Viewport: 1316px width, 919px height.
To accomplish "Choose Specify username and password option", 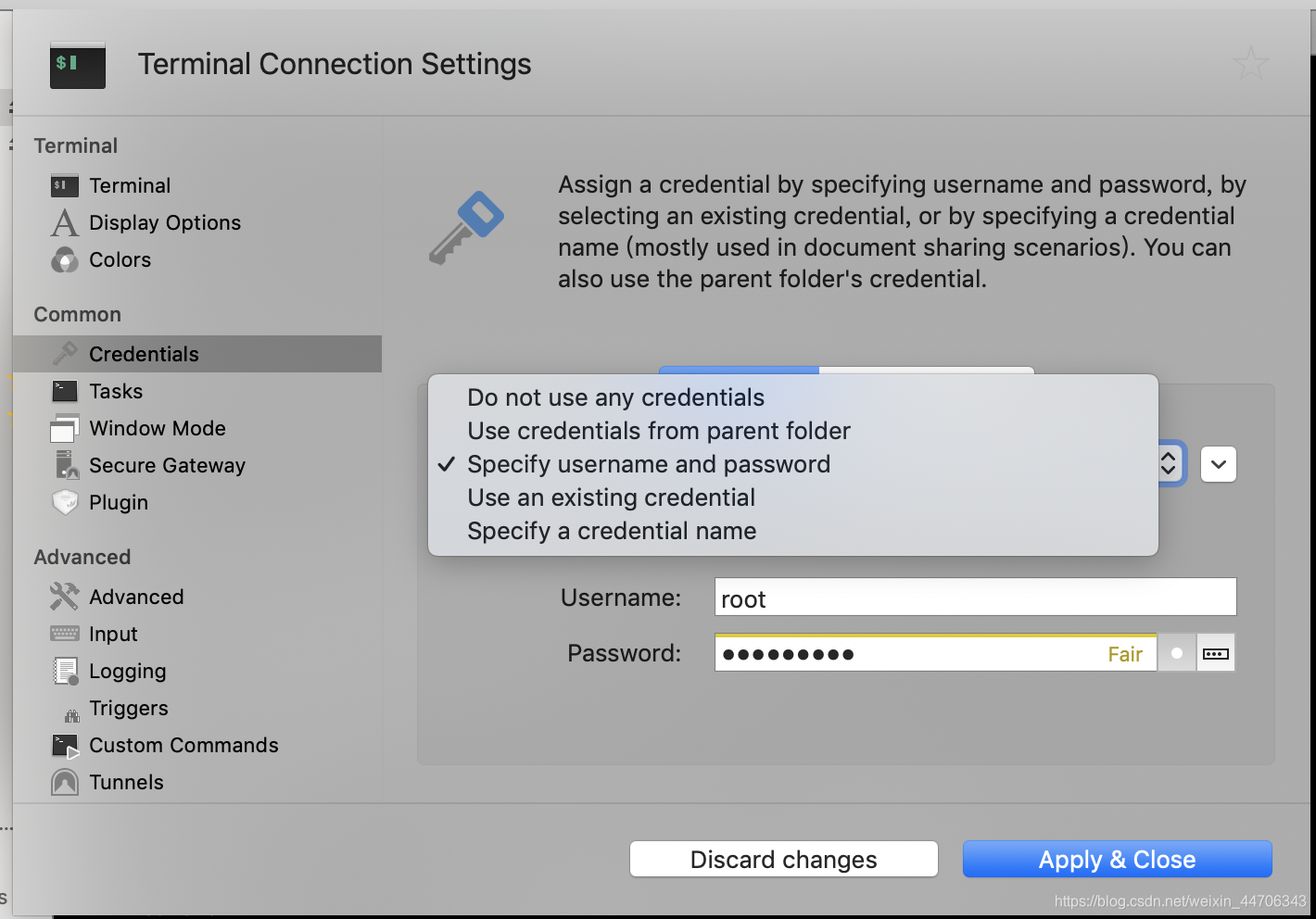I will pos(793,464).
